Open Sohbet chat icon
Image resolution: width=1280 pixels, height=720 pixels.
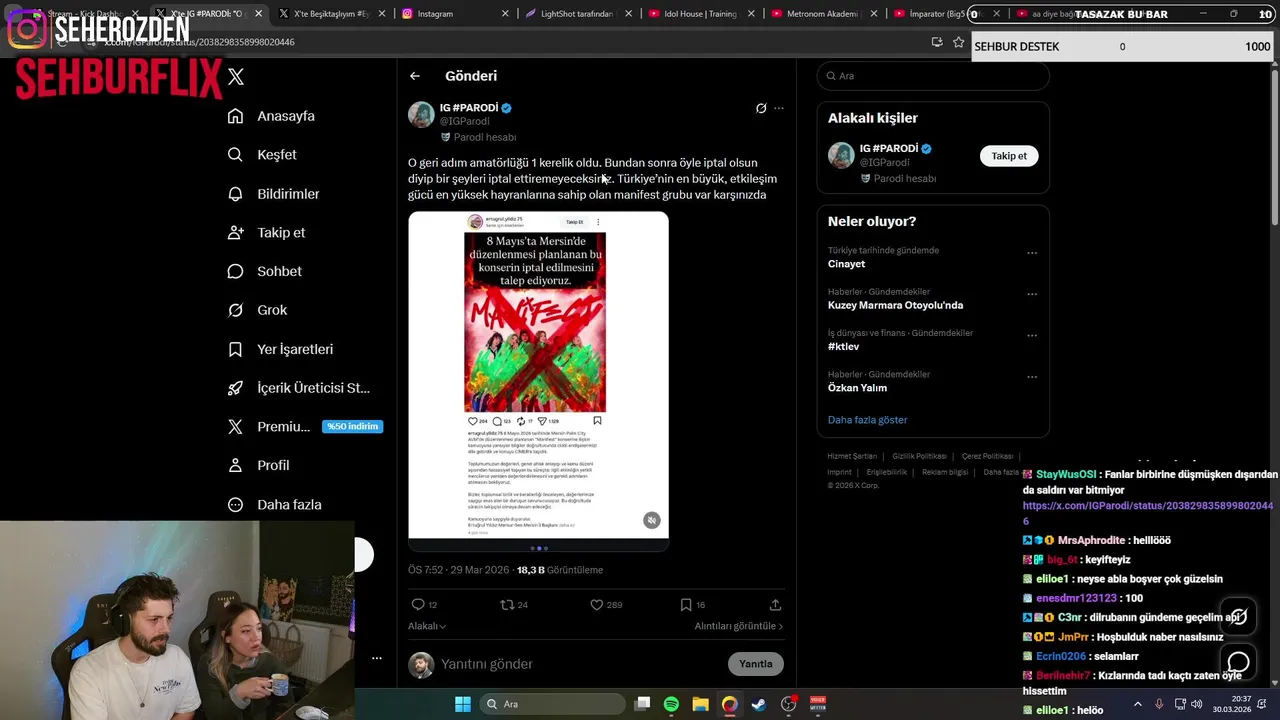[235, 271]
